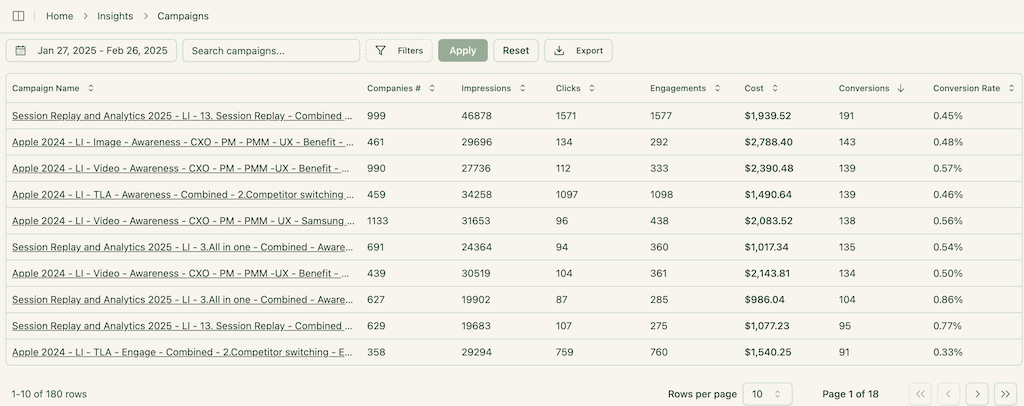Open campaign link with 629 companies
The image size is (1024, 406).
tap(183, 326)
